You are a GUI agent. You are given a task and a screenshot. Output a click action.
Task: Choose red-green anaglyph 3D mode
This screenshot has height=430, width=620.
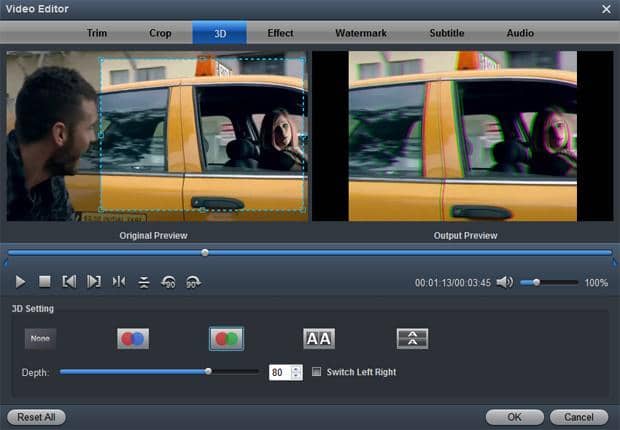click(x=226, y=339)
